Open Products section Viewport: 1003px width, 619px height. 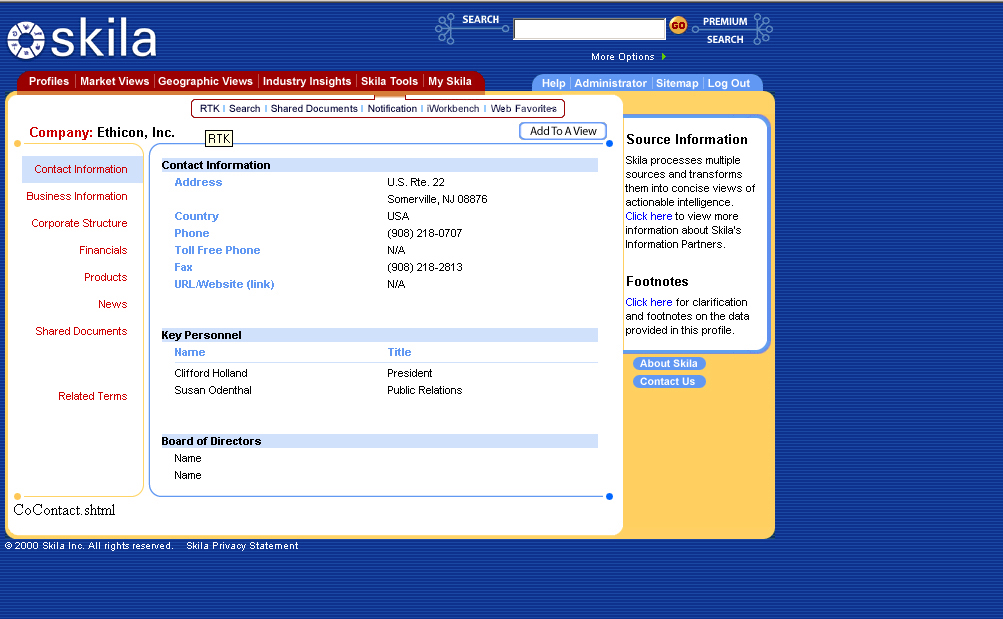pos(106,277)
